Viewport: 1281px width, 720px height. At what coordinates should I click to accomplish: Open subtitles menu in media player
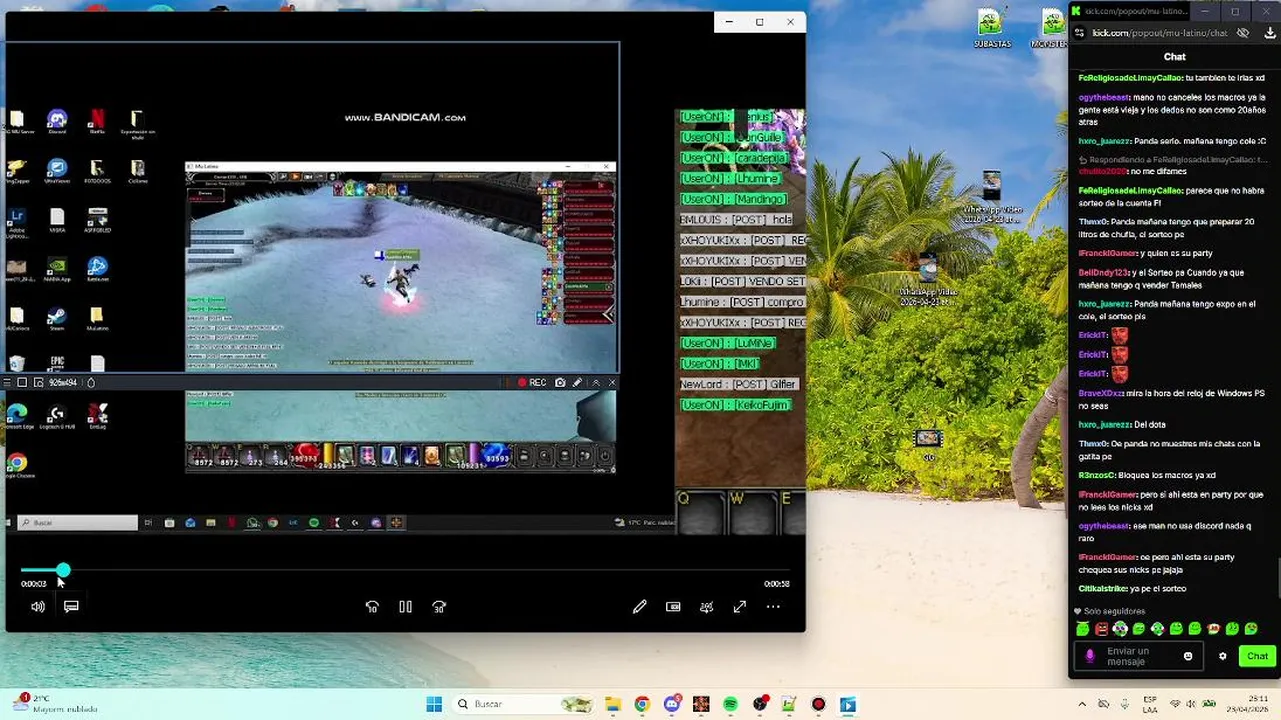tap(71, 606)
